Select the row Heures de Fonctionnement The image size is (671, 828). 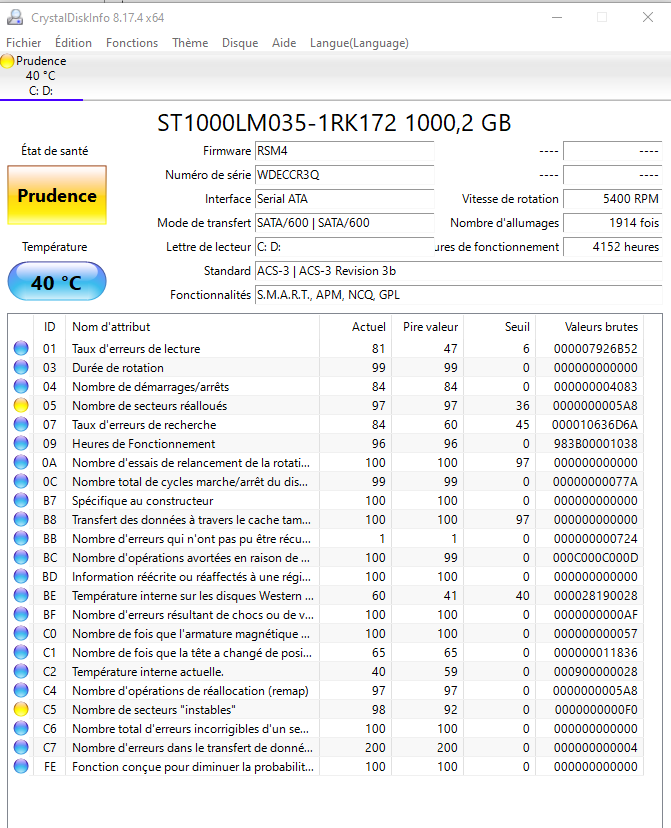(x=326, y=444)
